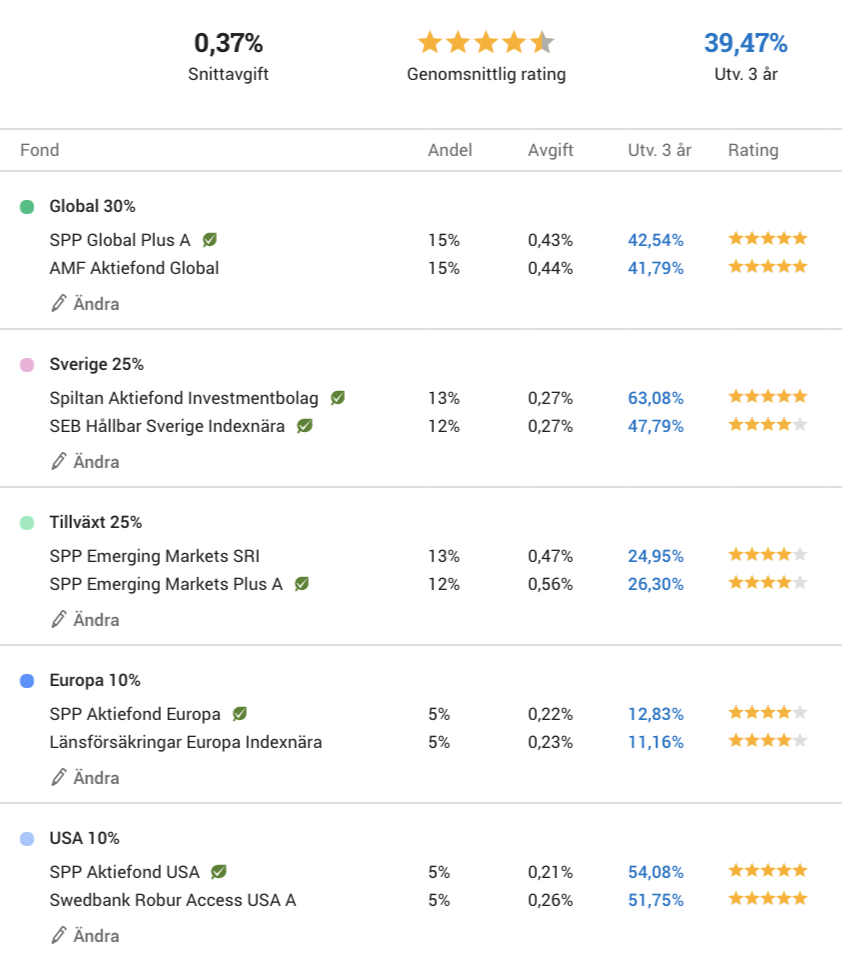Click the green leaf icon beside SPP Global Plus A
Image resolution: width=842 pixels, height=962 pixels.
(210, 239)
